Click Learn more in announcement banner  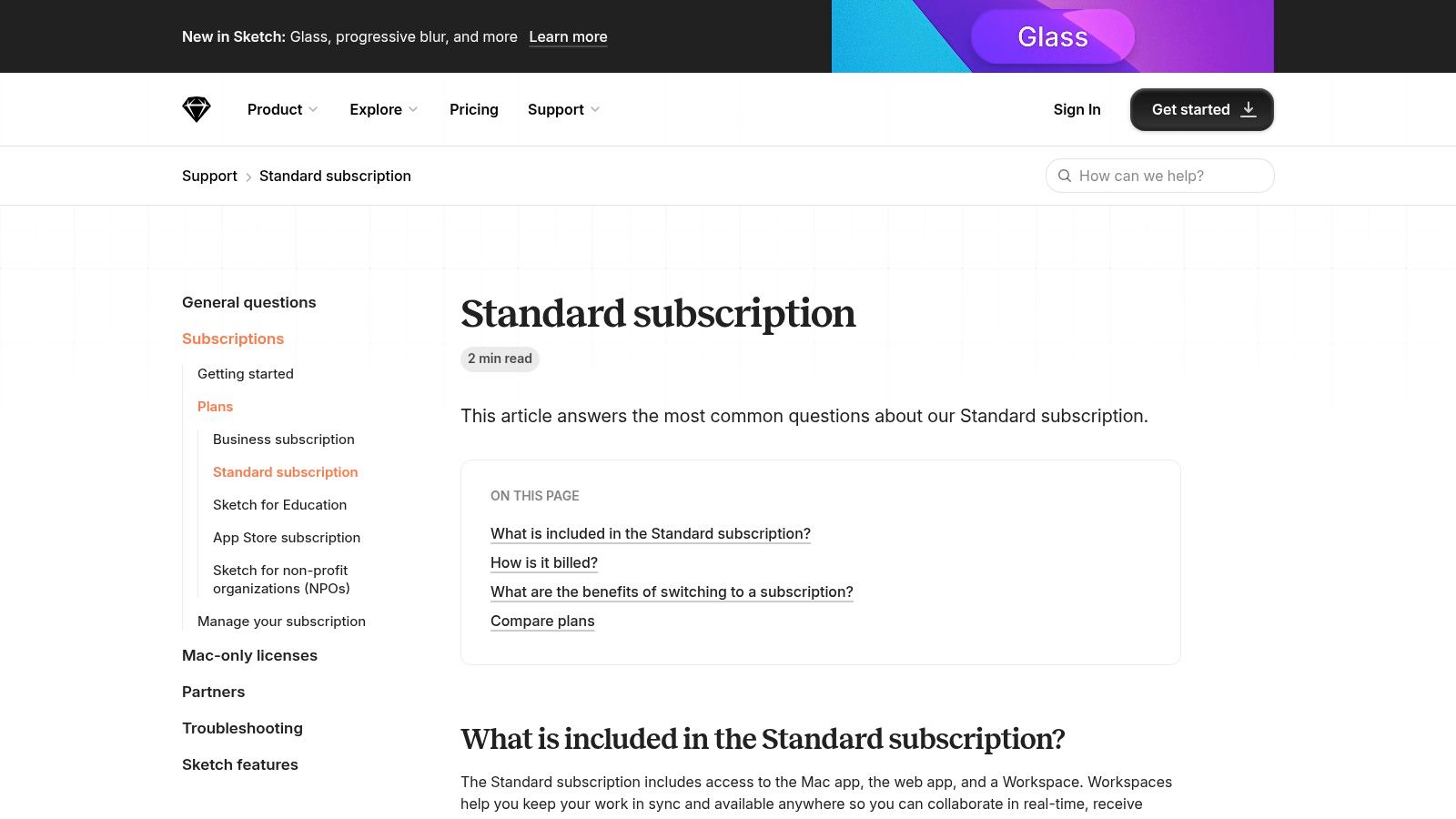[568, 36]
